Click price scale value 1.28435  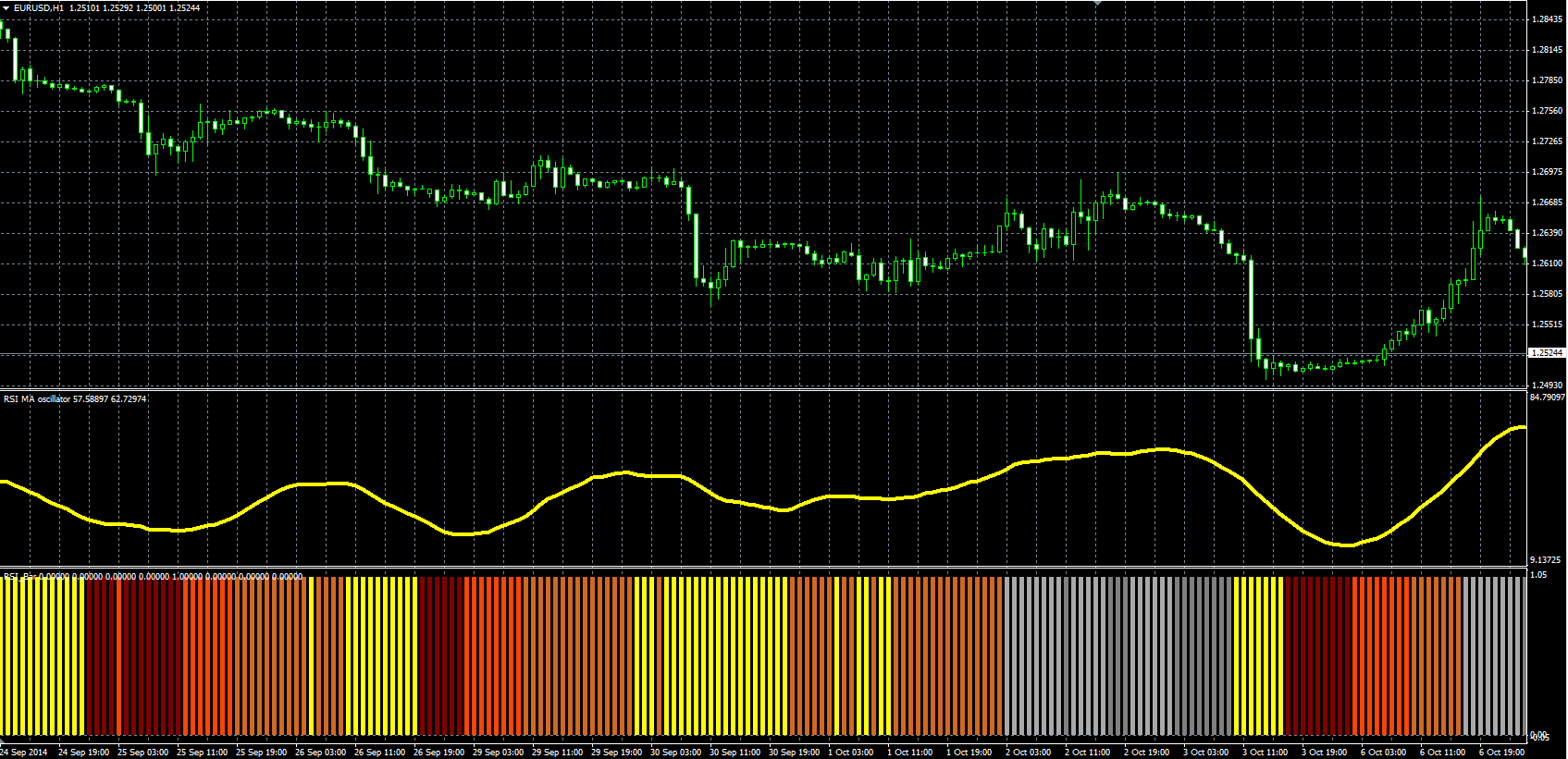(1547, 19)
